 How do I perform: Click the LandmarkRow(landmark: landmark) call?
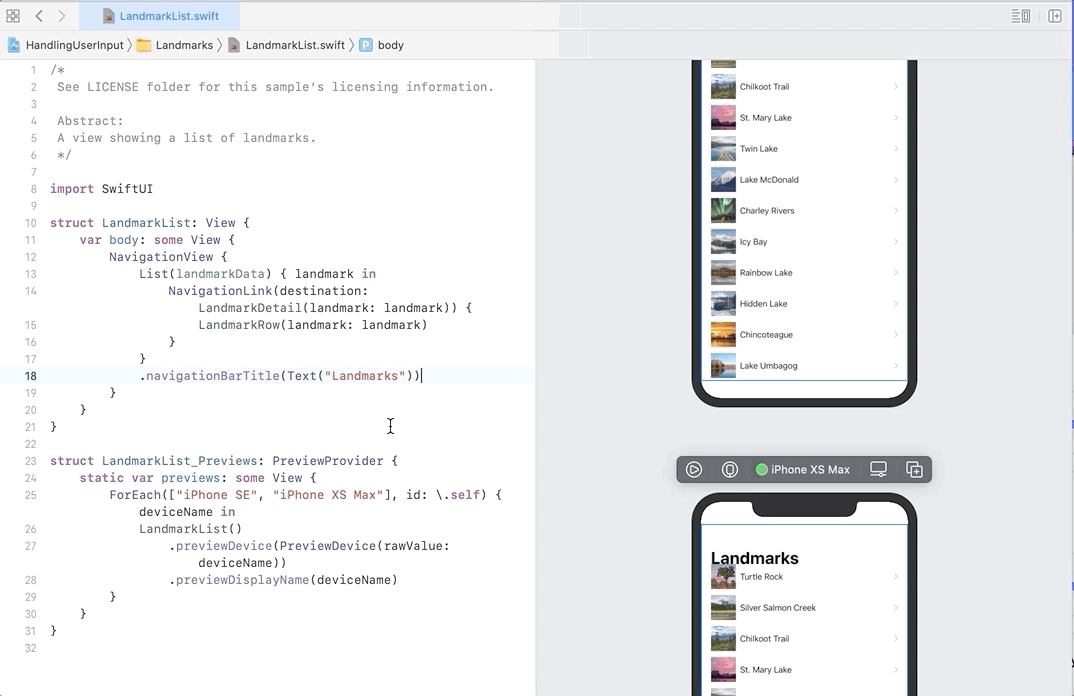point(313,325)
